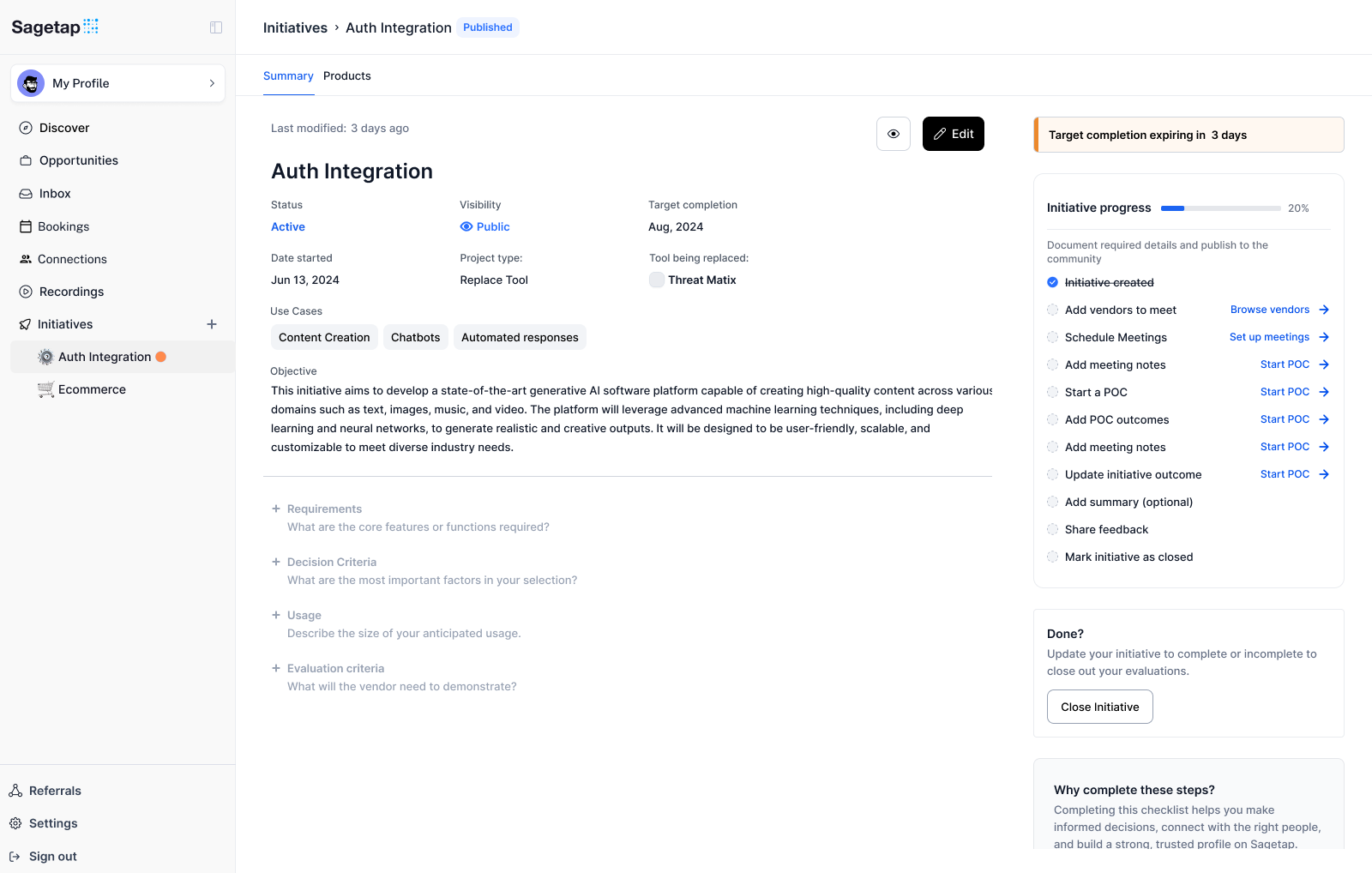The width and height of the screenshot is (1372, 873).
Task: Click the plus icon beside Initiatives
Action: (x=212, y=324)
